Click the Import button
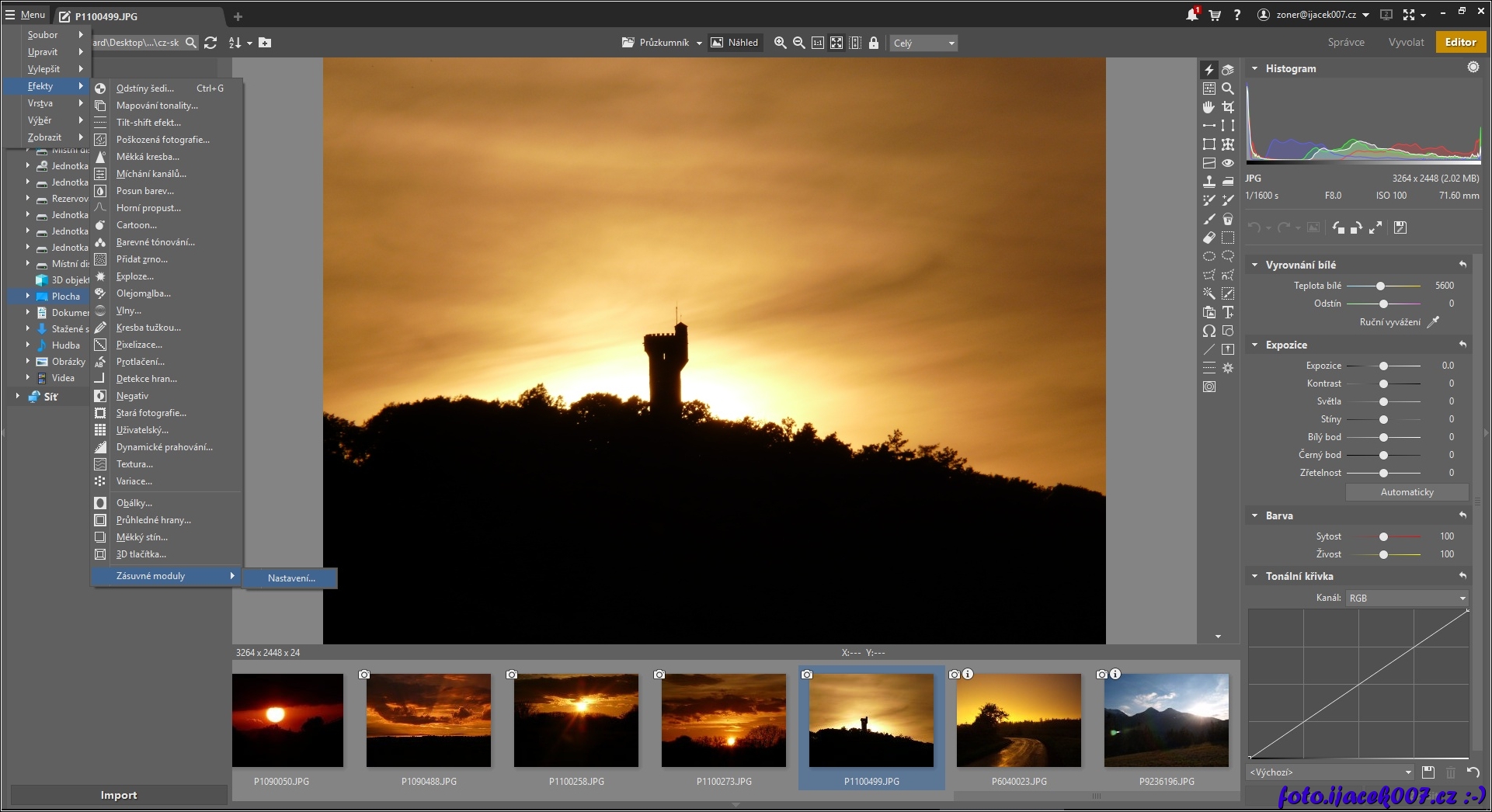1492x812 pixels. [118, 795]
